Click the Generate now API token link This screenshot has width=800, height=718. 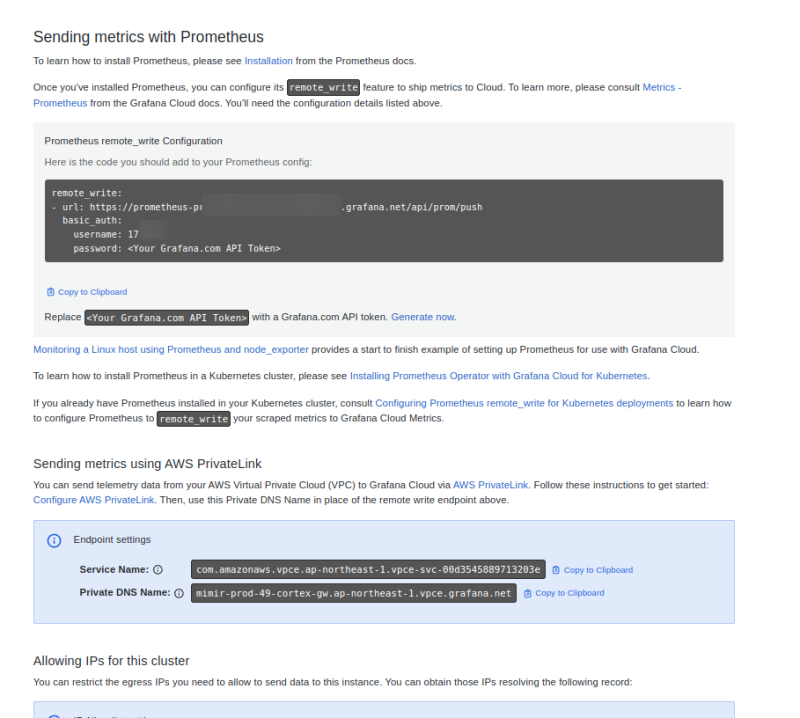422,317
